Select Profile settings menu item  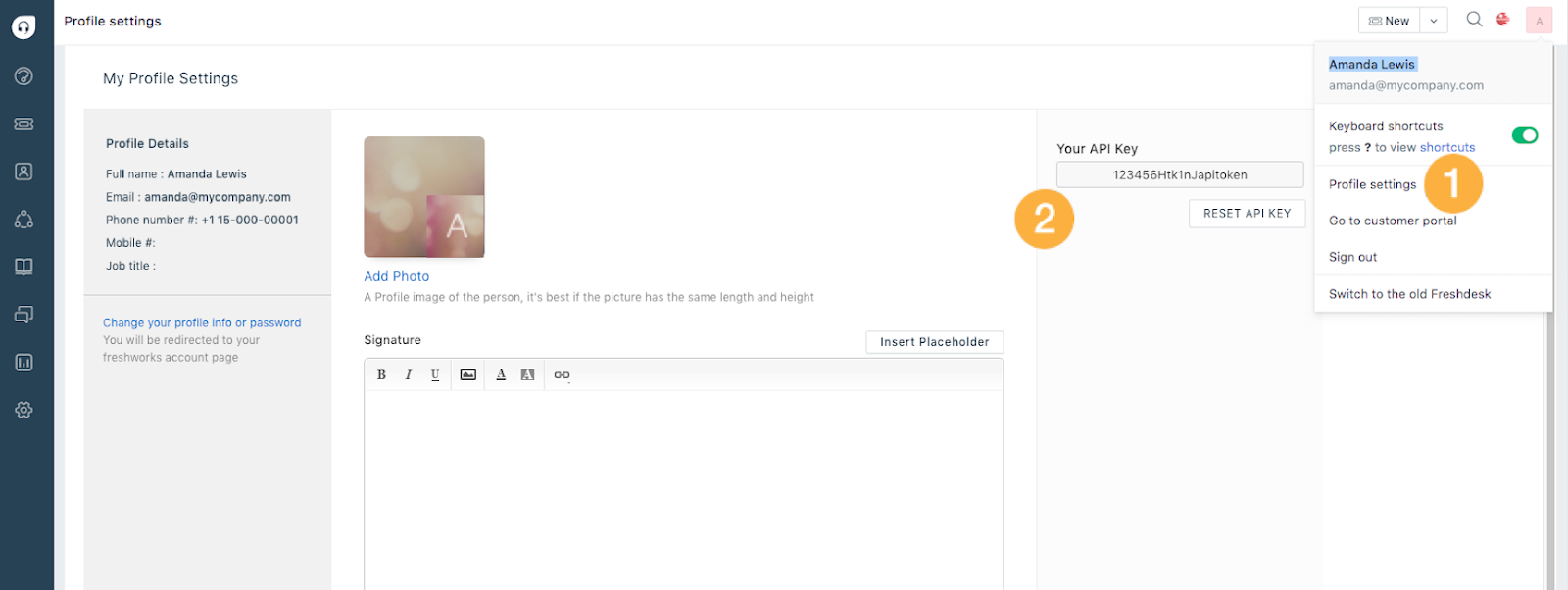[1372, 184]
